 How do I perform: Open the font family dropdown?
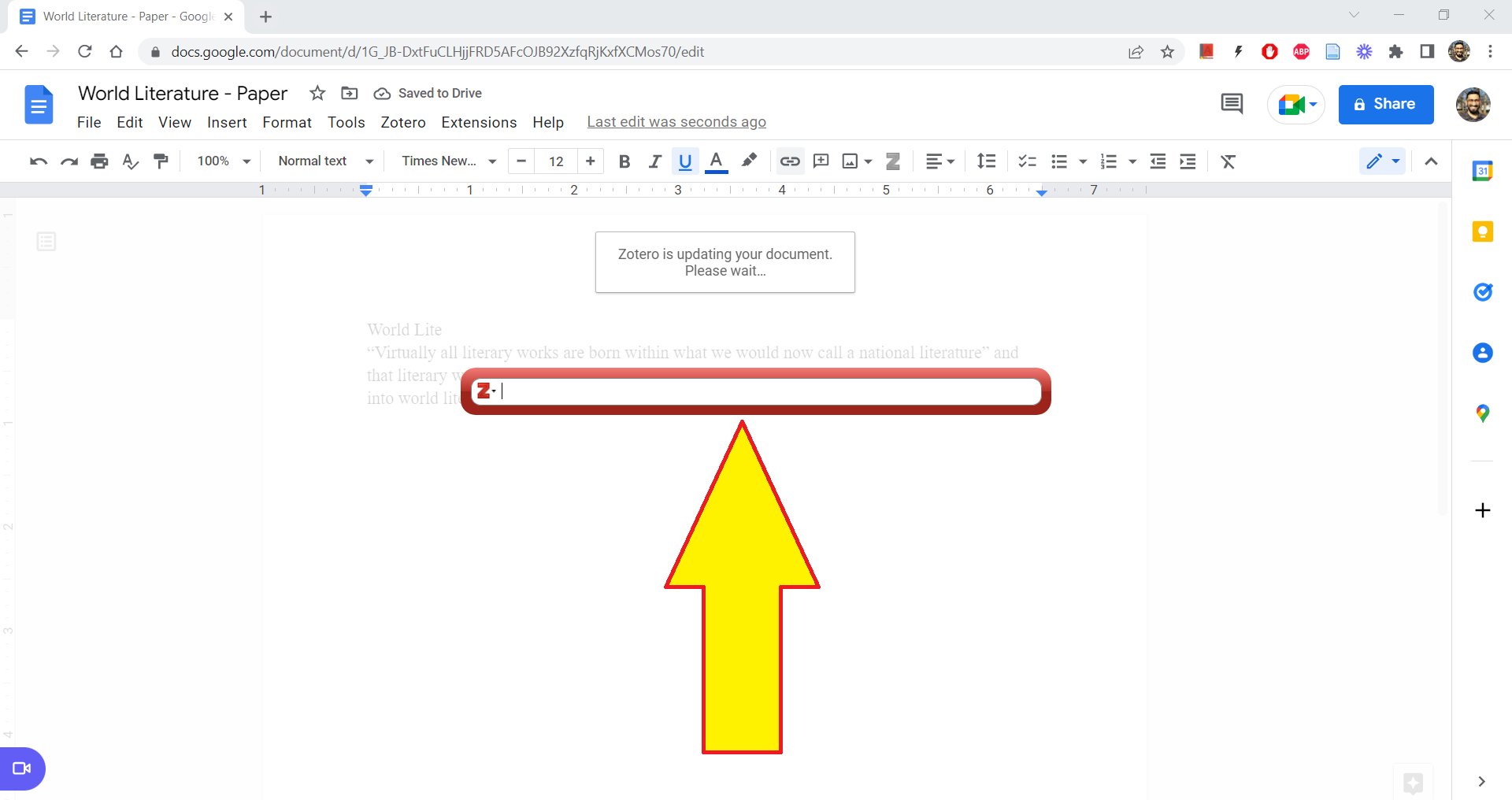446,161
